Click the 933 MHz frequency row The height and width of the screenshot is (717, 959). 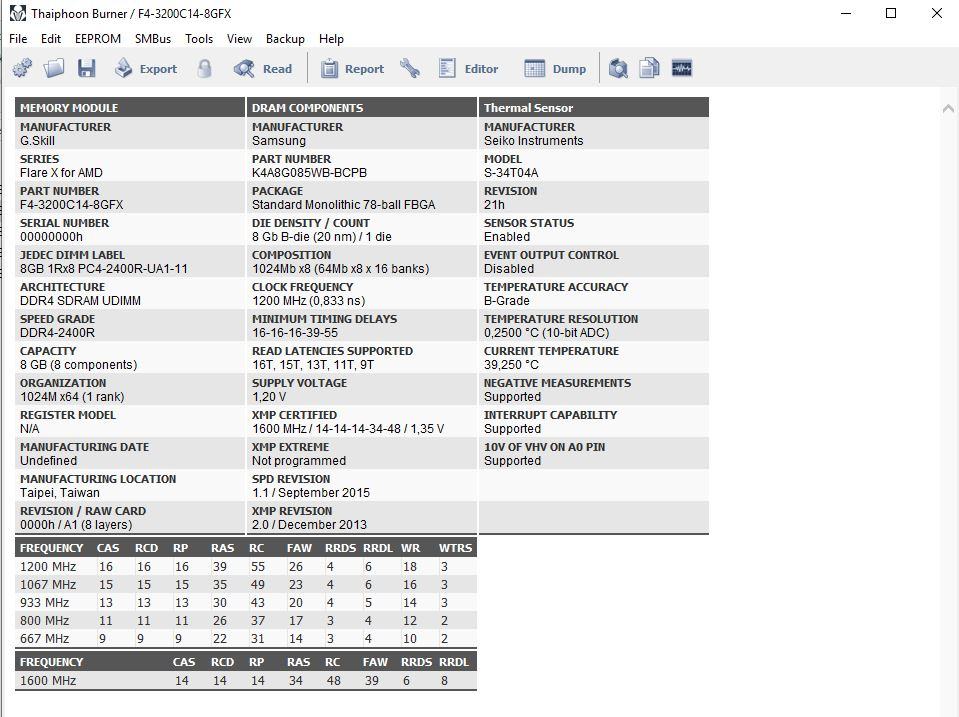245,603
